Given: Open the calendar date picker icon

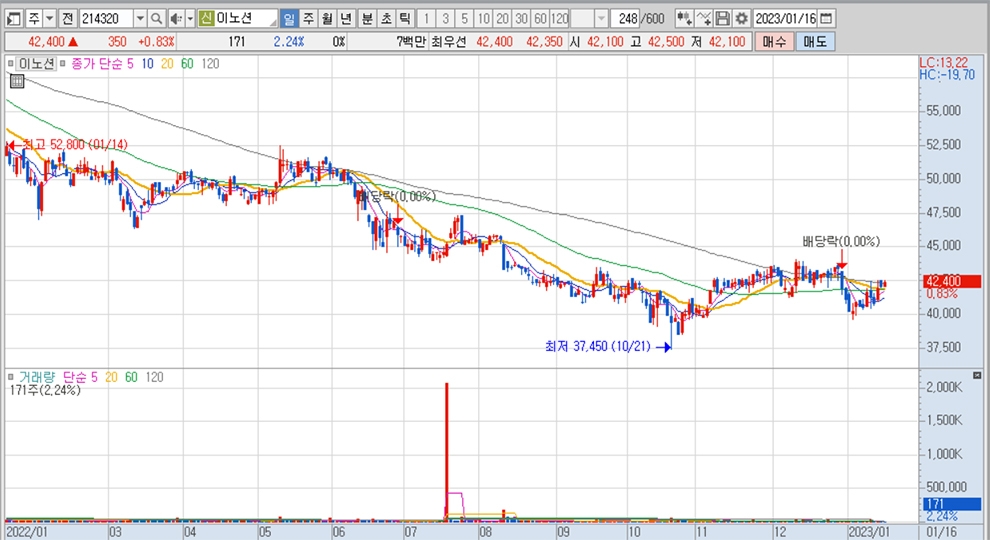Looking at the screenshot, I should tap(826, 19).
